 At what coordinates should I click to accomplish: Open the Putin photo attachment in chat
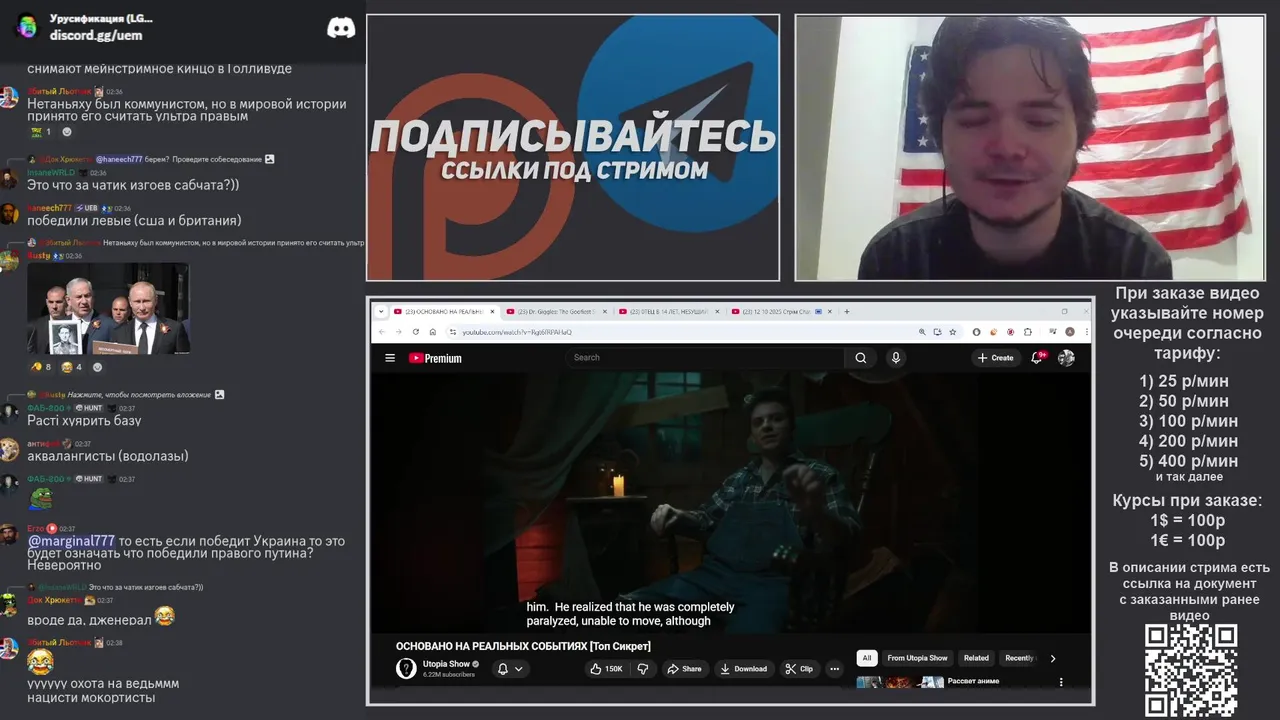(x=108, y=309)
